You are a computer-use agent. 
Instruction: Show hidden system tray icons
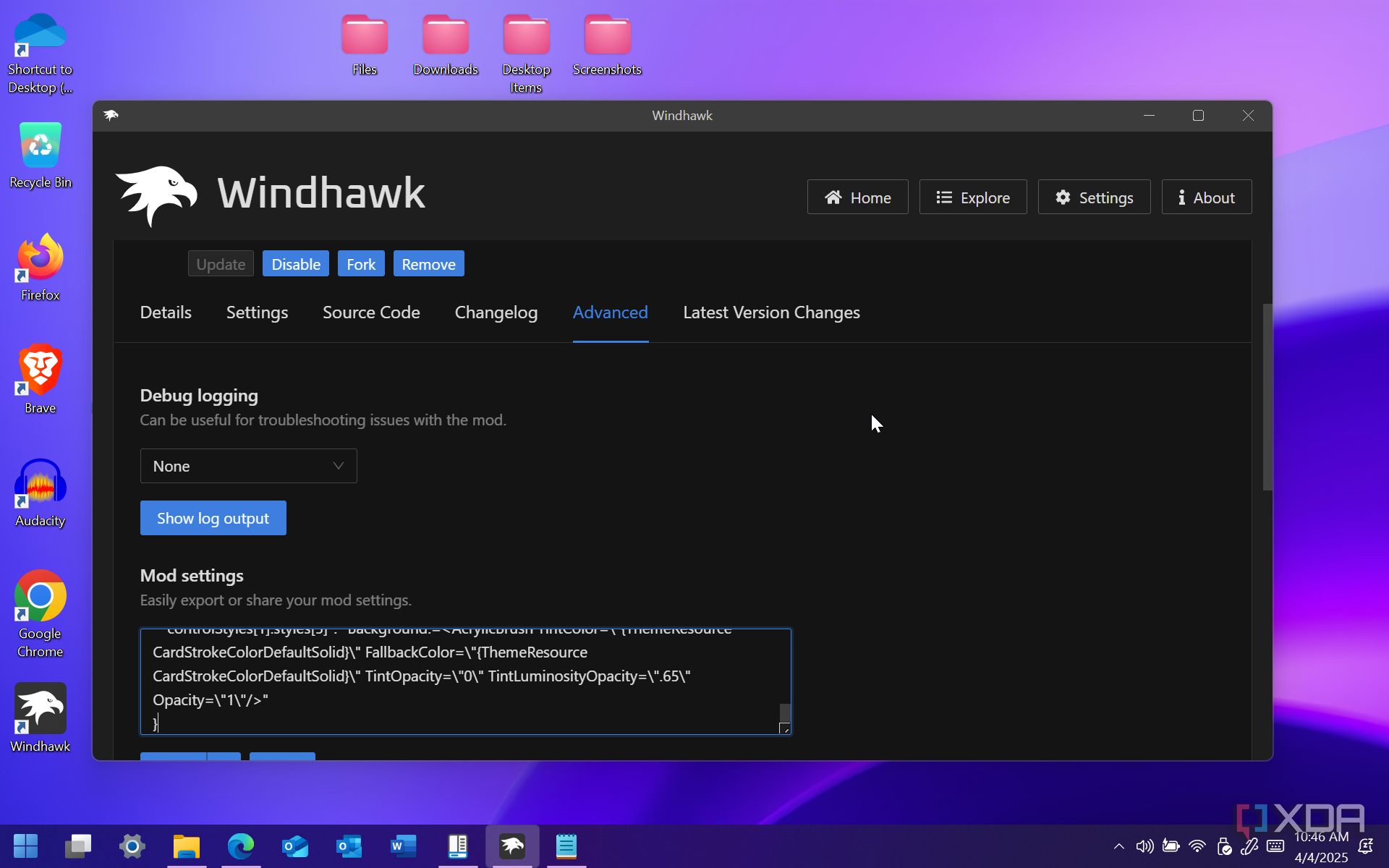click(1118, 846)
